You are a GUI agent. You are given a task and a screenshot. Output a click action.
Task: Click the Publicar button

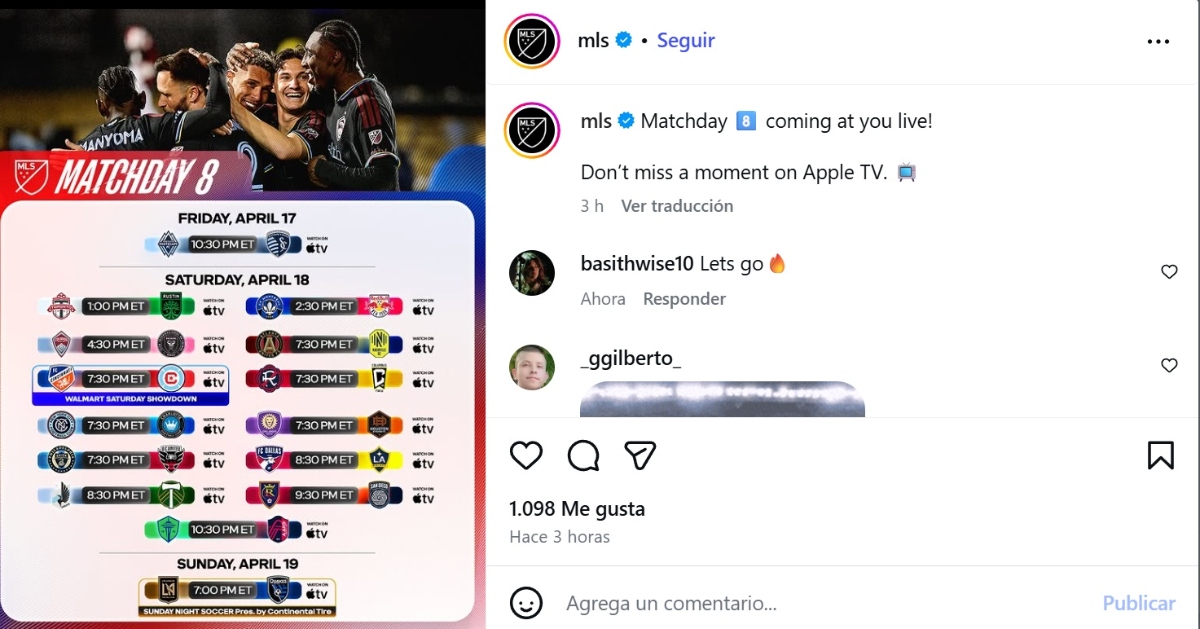[1139, 603]
